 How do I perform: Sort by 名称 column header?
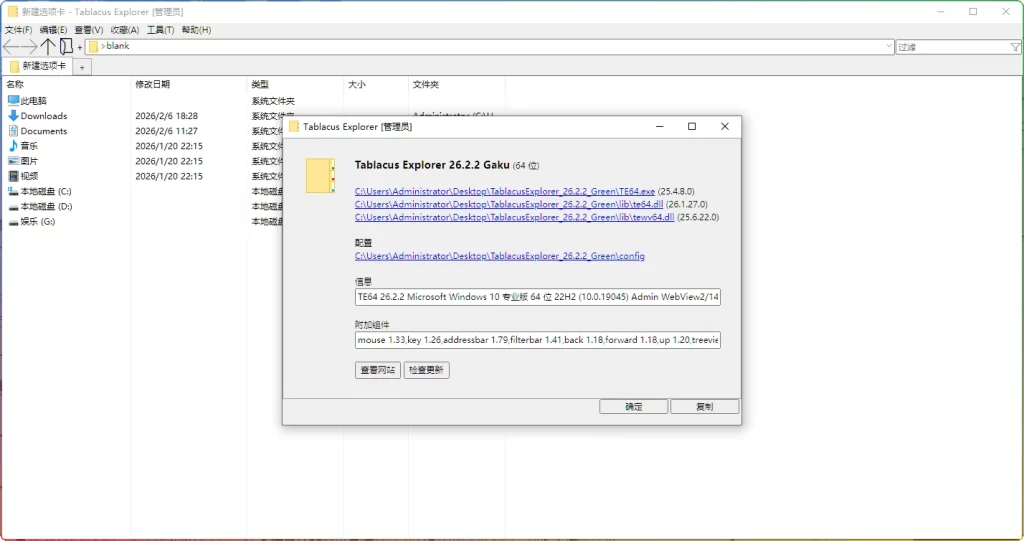pos(15,84)
